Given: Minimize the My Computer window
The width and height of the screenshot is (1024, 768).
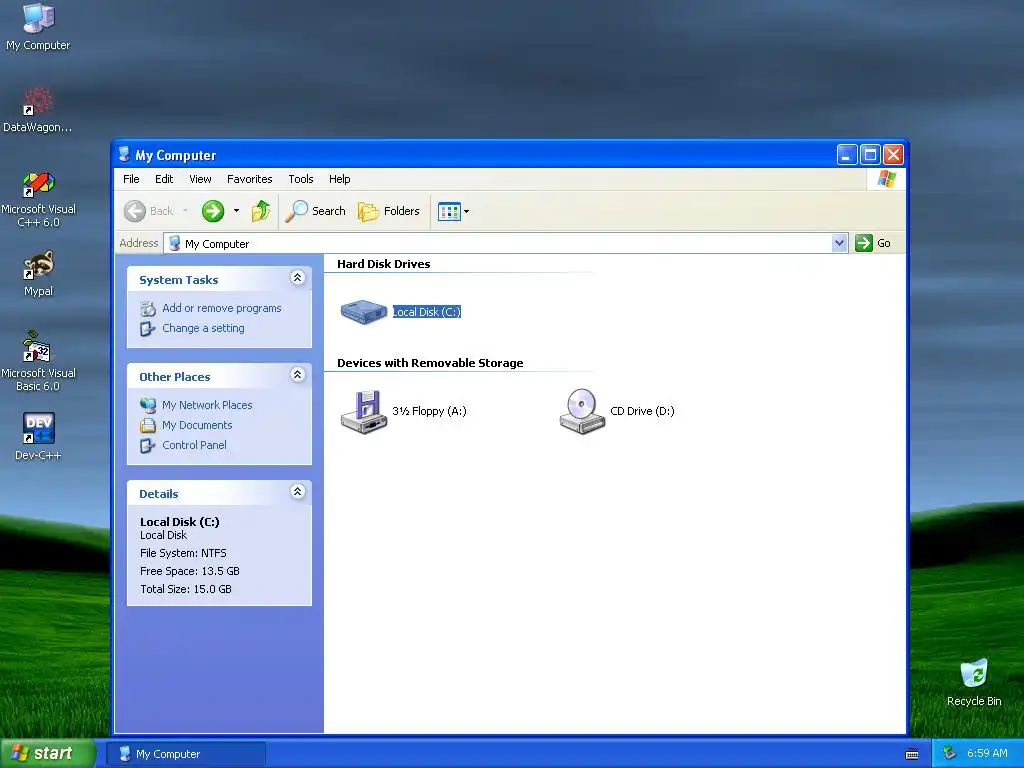Looking at the screenshot, I should (x=846, y=155).
